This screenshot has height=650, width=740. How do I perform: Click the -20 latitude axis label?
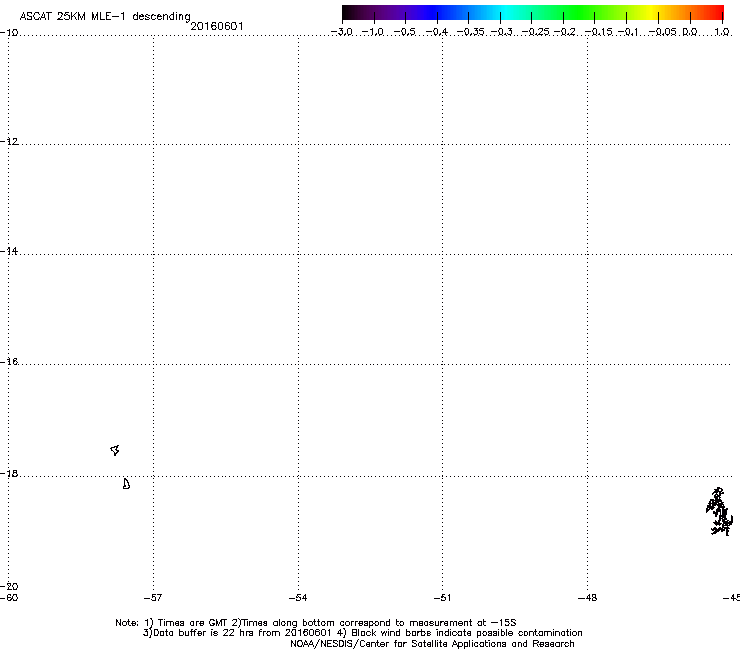[x=9, y=586]
